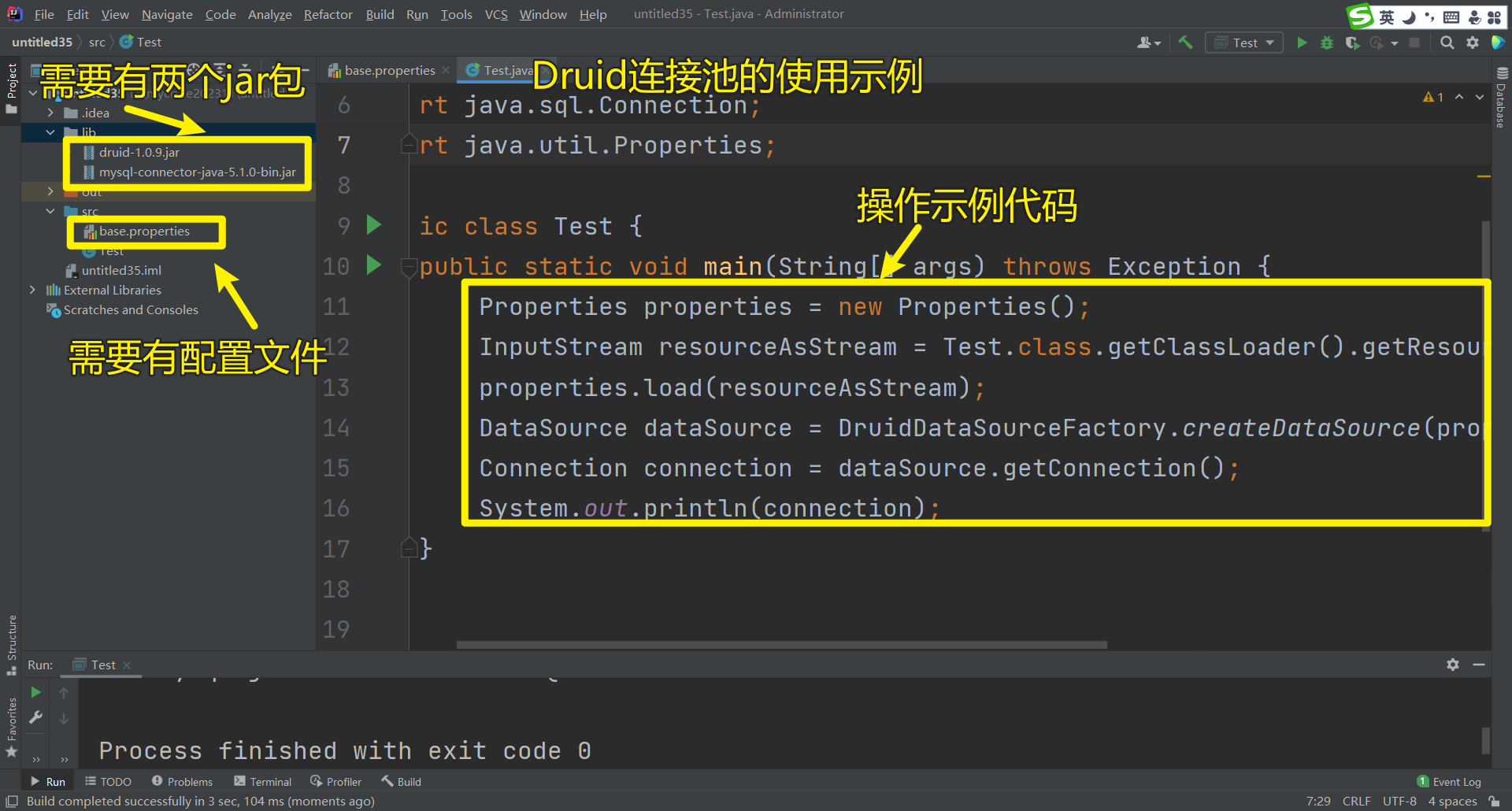The image size is (1512, 811).
Task: Click the editor horizontal scrollbar thumb
Action: tap(782, 645)
